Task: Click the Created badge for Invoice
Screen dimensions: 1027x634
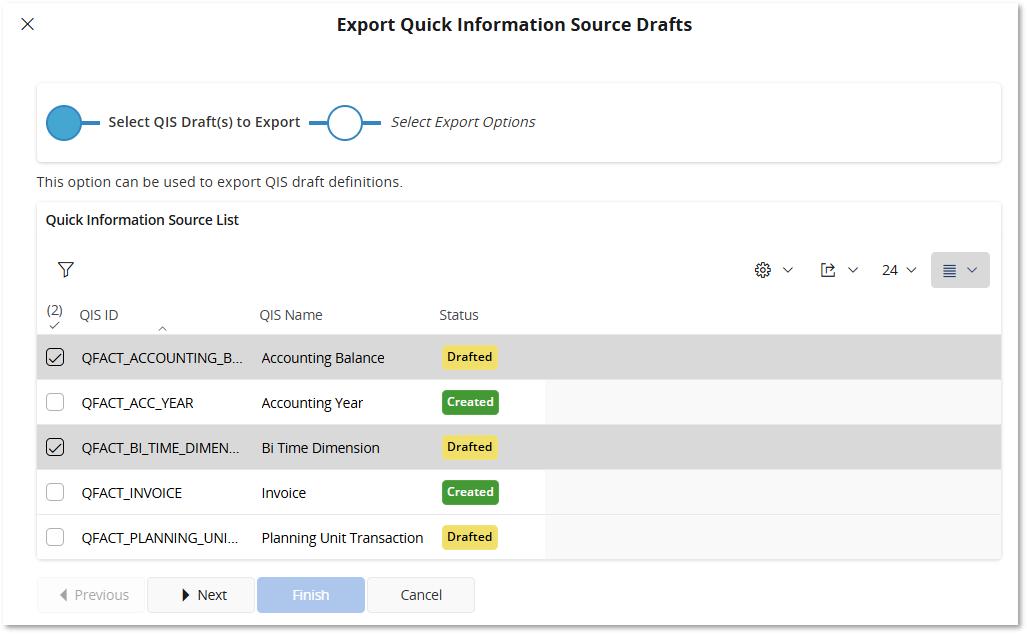Action: (x=470, y=492)
